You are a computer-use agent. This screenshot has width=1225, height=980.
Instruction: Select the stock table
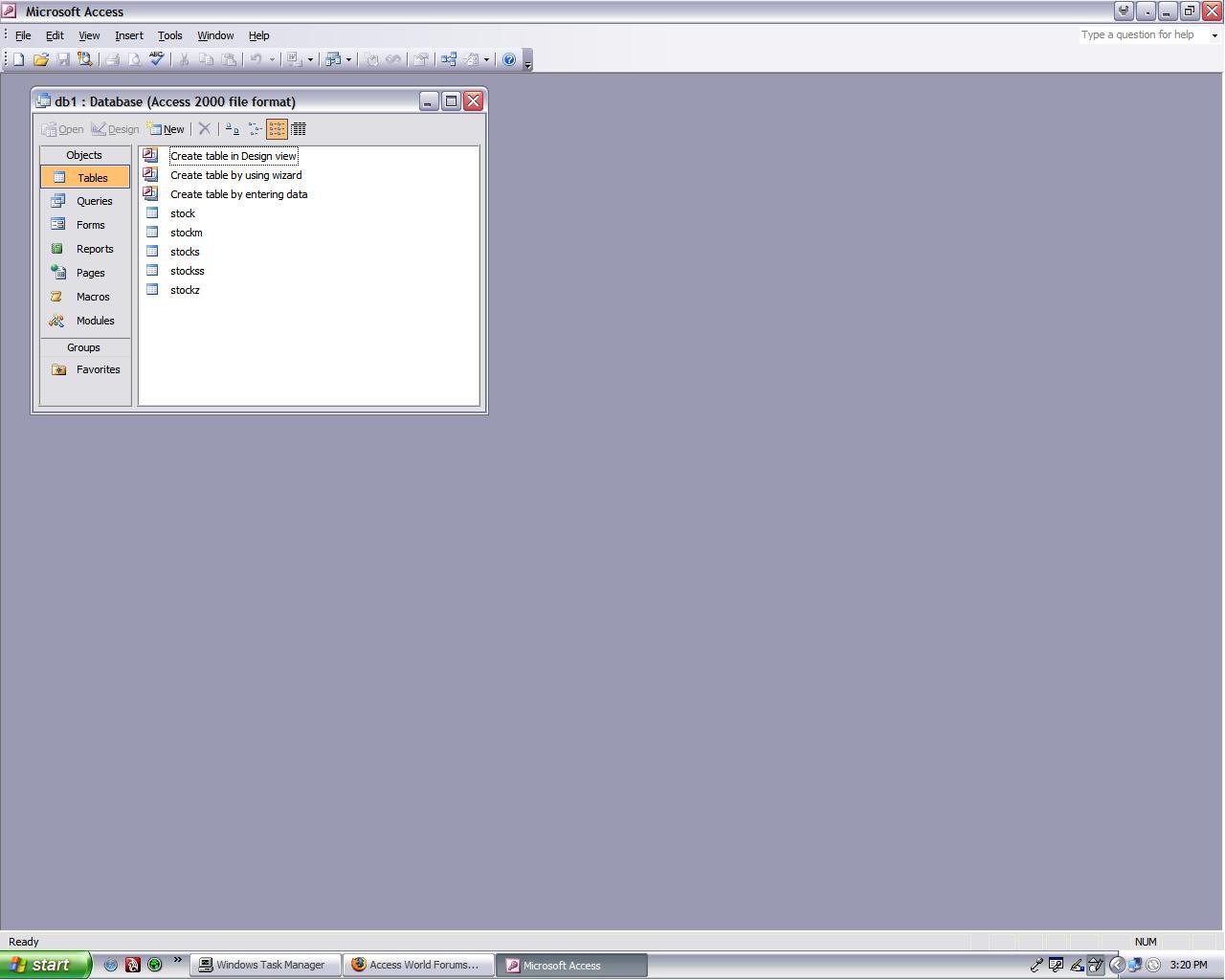click(183, 213)
